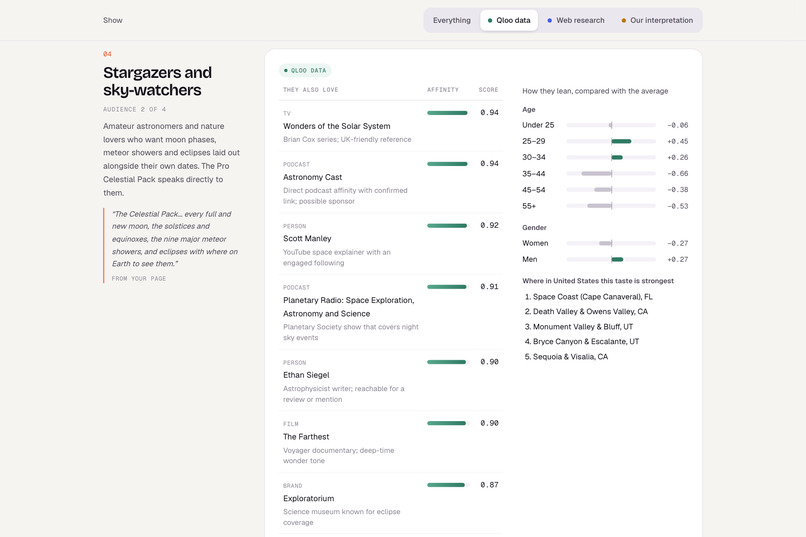The width and height of the screenshot is (806, 537).
Task: Click the Stargazers and sky-watchers heading
Action: point(157,81)
